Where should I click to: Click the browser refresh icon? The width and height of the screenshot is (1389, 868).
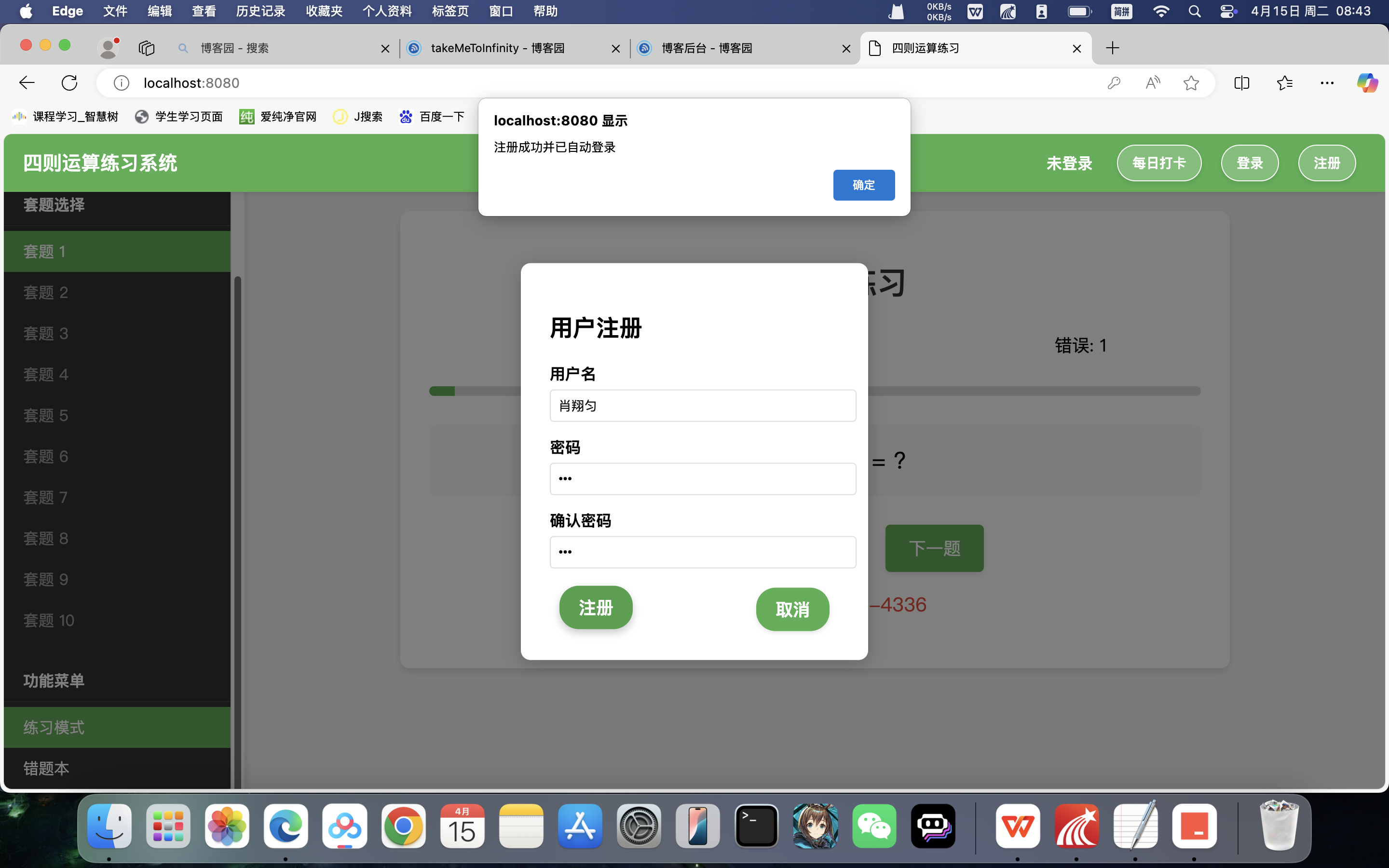[69, 82]
